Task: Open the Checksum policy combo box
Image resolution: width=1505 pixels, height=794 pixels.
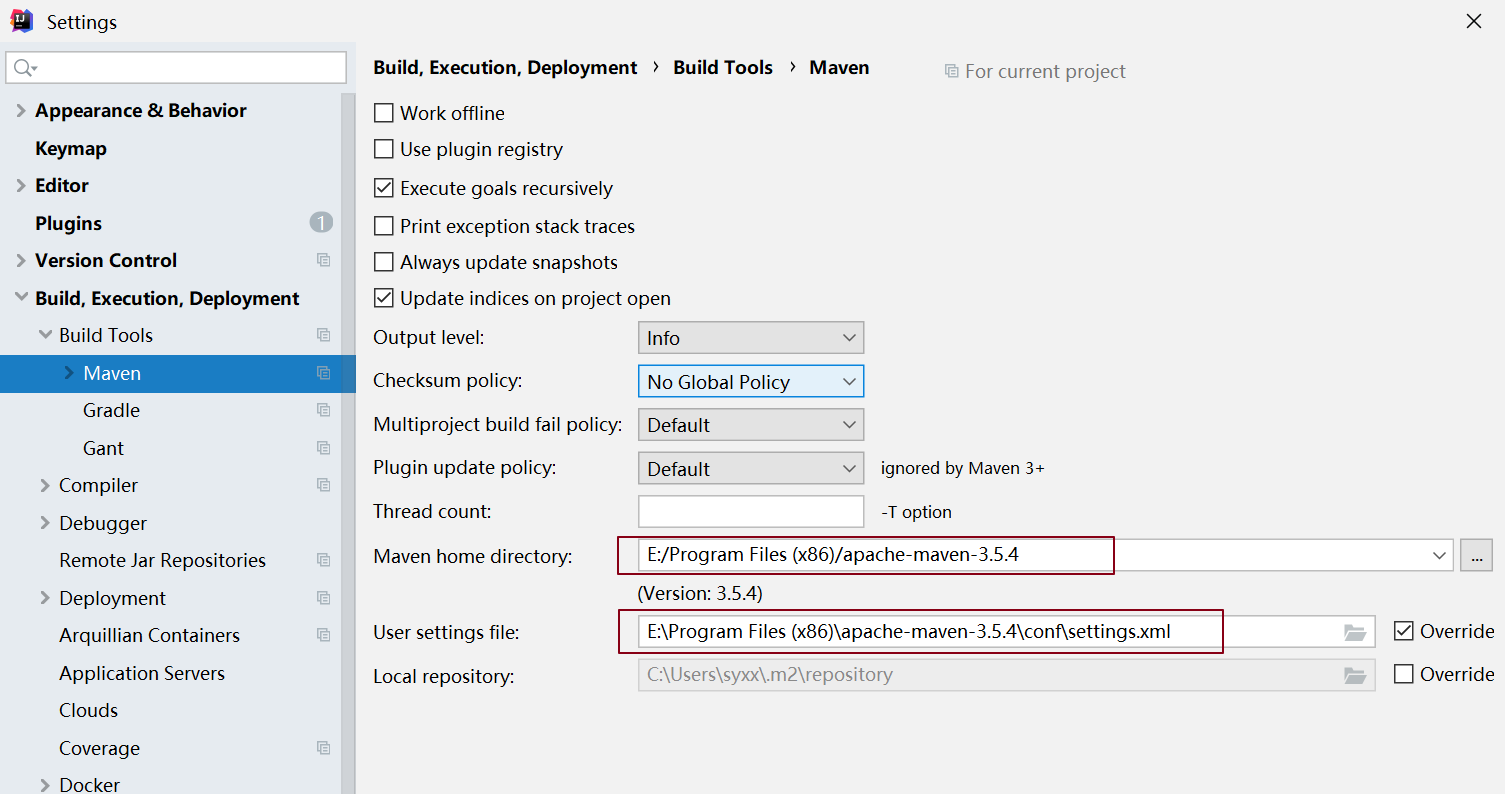Action: coord(751,381)
